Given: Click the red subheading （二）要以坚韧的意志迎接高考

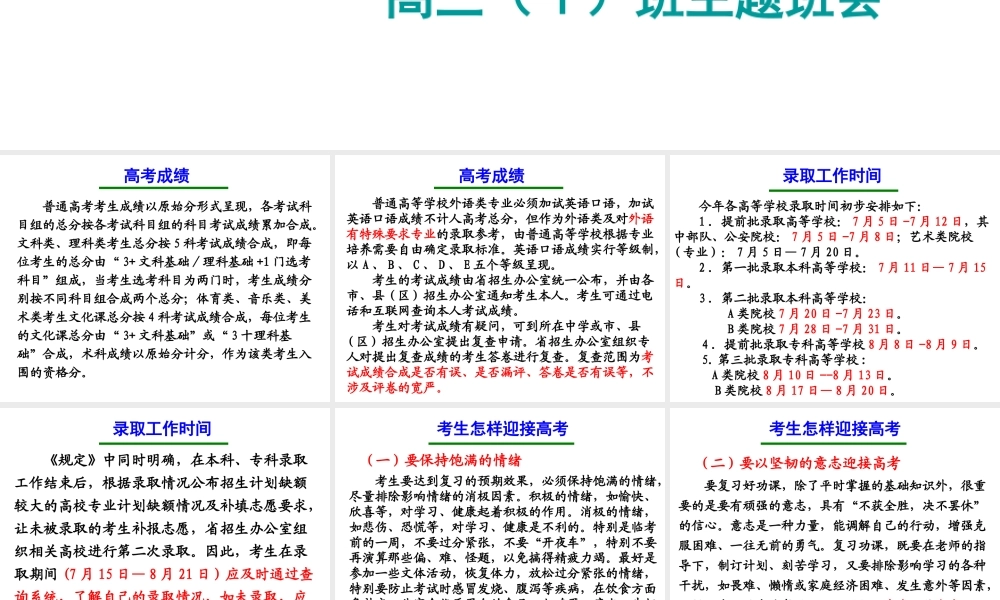Looking at the screenshot, I should click(801, 463).
